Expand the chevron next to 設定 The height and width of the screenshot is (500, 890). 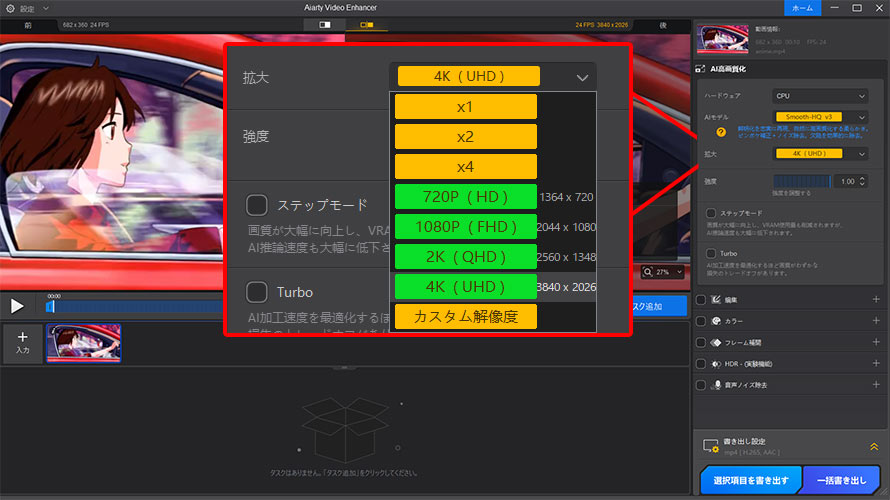46,9
